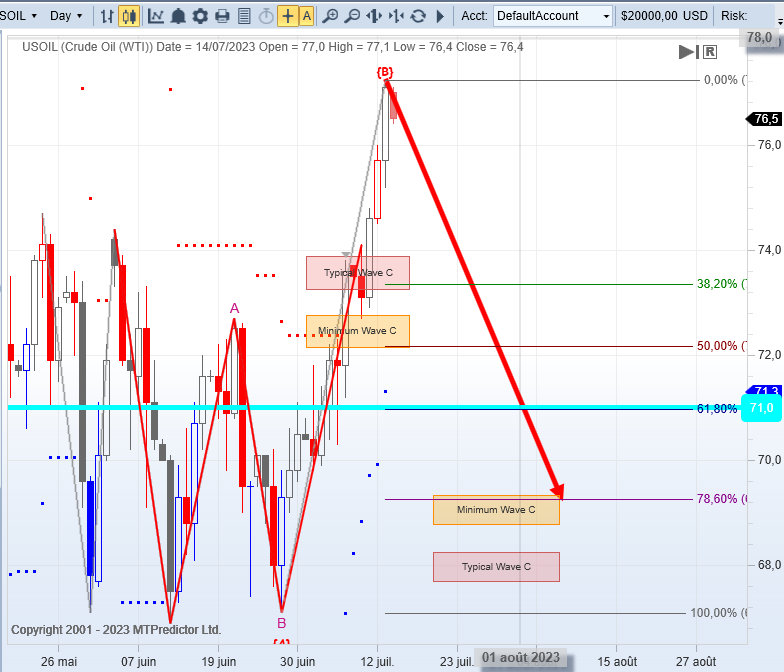
Task: Expand the toolbar overflow arrow
Action: [780, 22]
